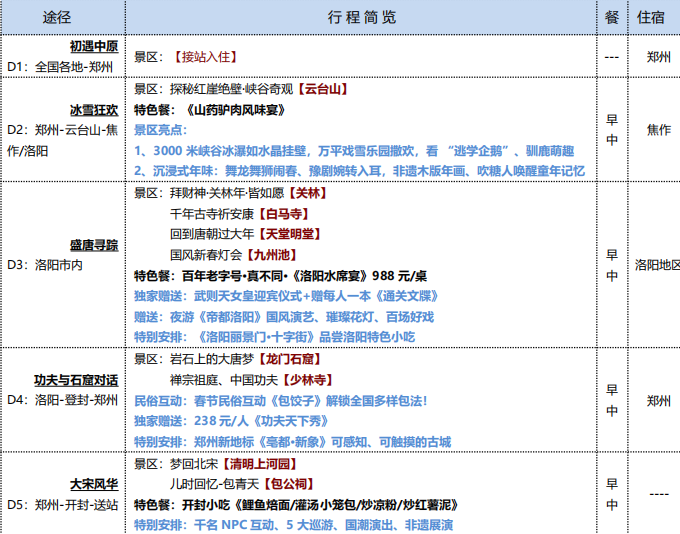
Task: Click the 【白马寺】 scenic spot name
Action: coord(282,213)
